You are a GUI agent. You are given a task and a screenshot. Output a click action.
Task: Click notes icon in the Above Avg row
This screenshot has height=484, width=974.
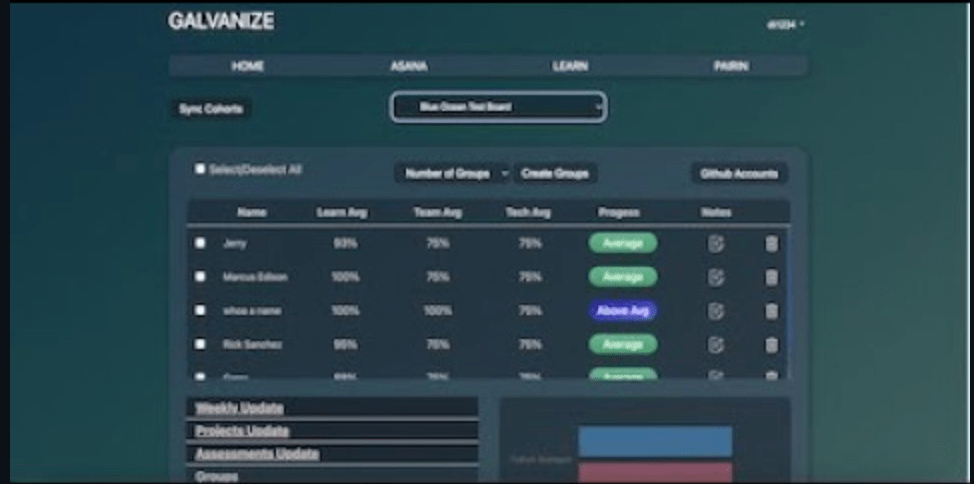pyautogui.click(x=716, y=311)
